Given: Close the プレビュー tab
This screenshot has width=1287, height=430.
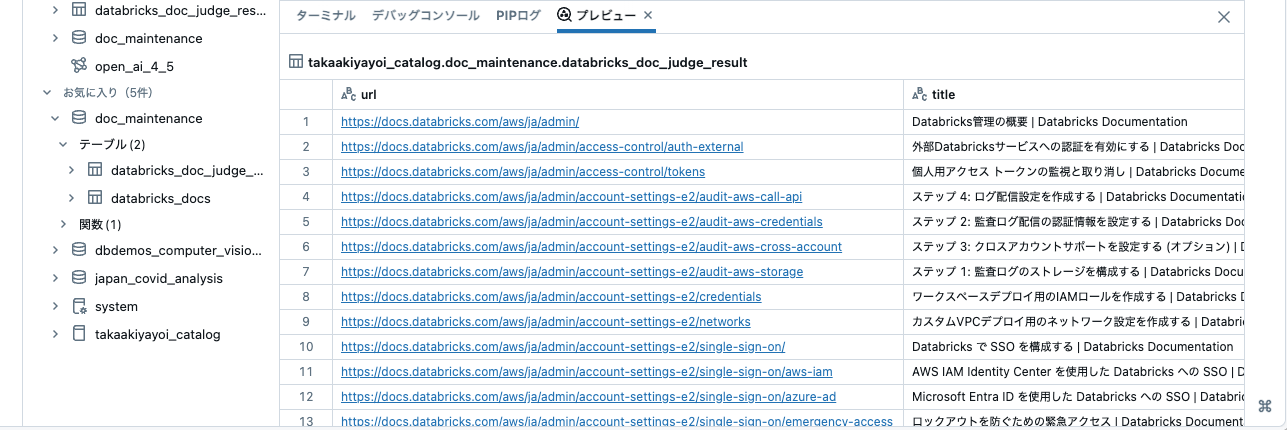Looking at the screenshot, I should pyautogui.click(x=648, y=15).
